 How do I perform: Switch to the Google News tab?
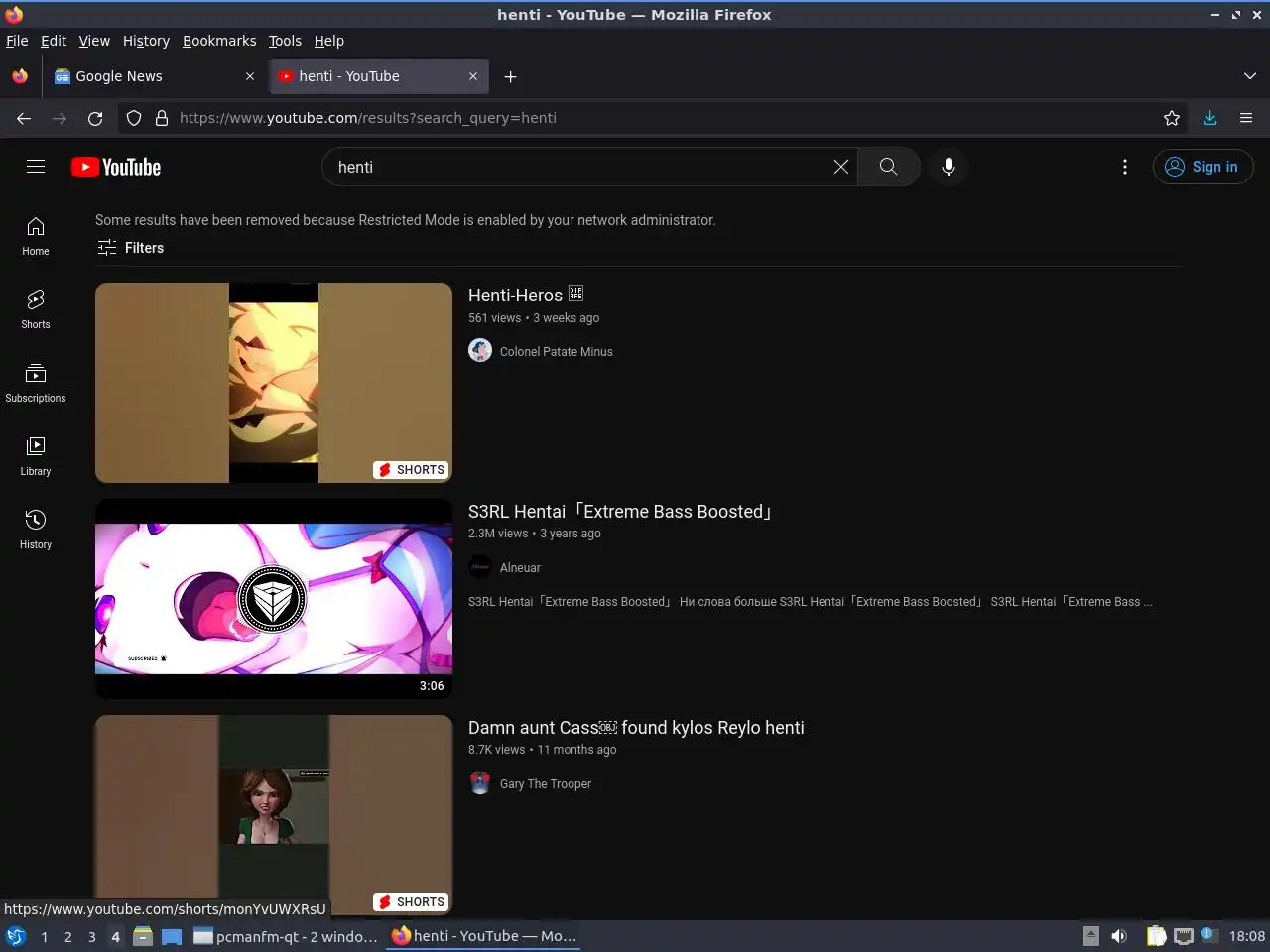154,76
